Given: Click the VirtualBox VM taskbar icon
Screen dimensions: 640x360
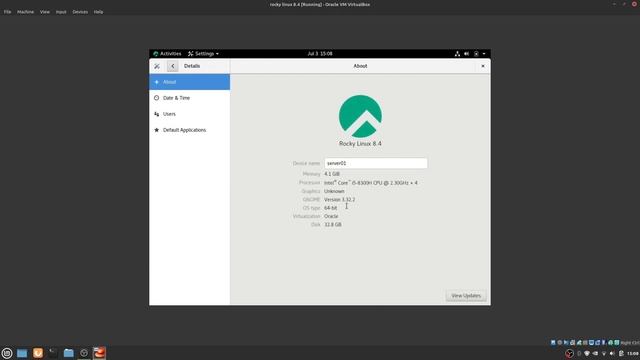Looking at the screenshot, I should pos(99,353).
